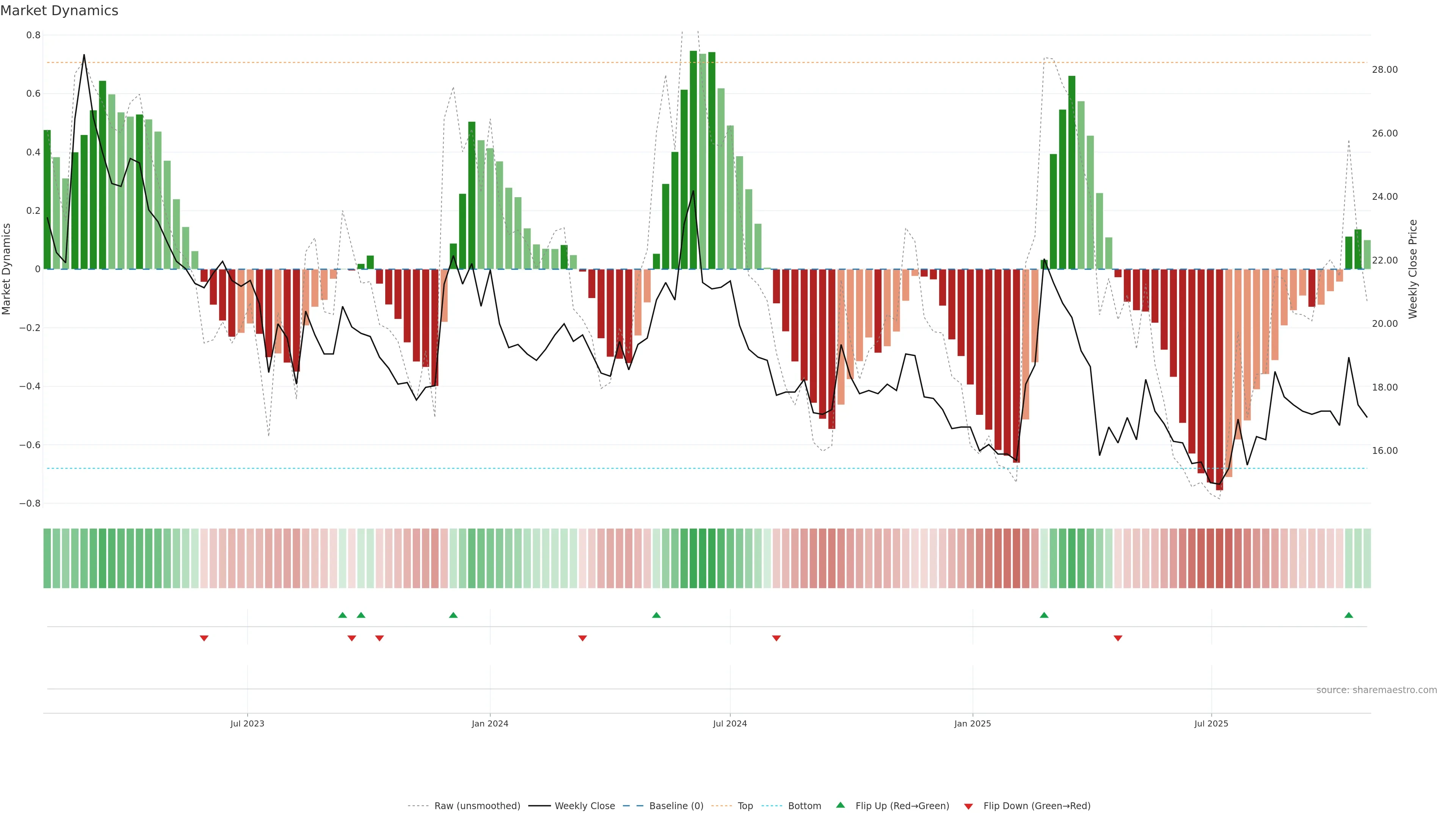Click the first red flip-down marker before Jul 2023
Viewport: 1456px width, 819px height.
pos(204,638)
